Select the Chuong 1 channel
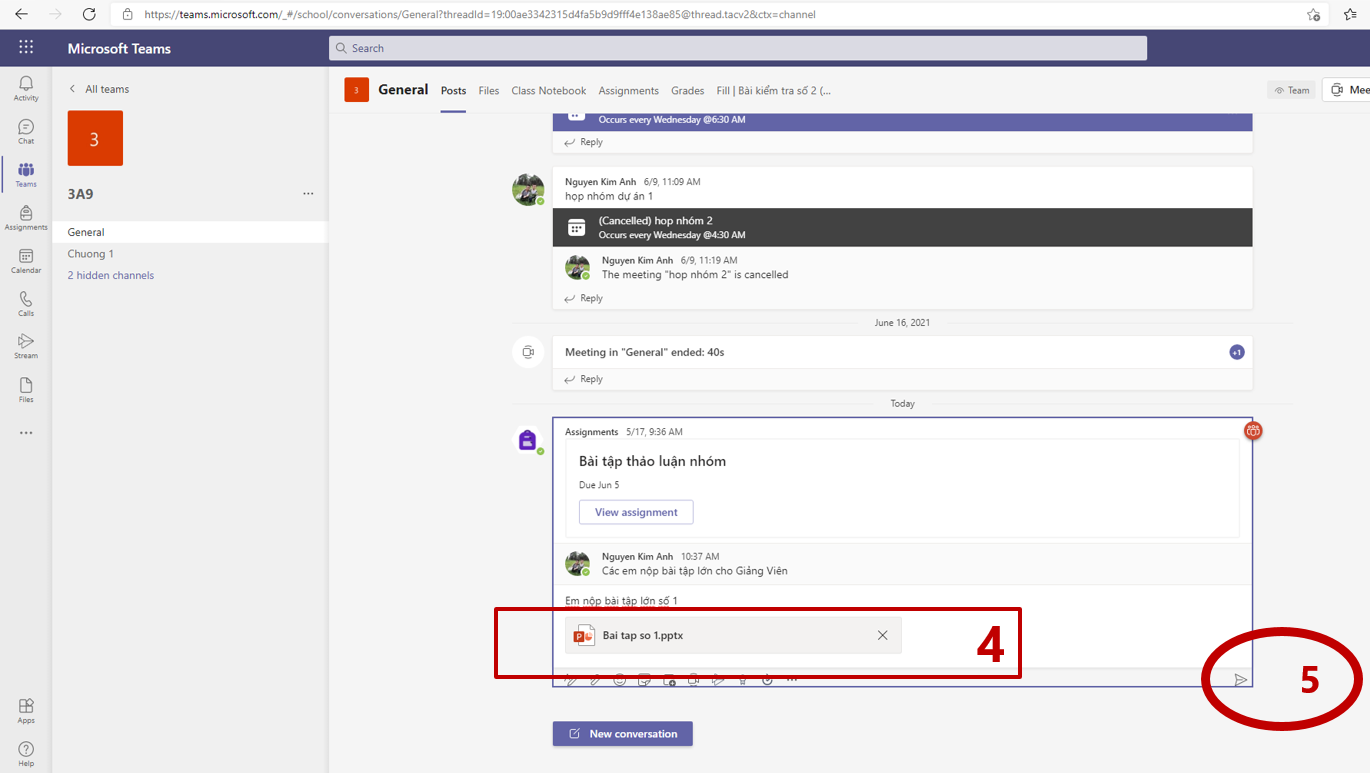The width and height of the screenshot is (1370, 773). pos(91,254)
